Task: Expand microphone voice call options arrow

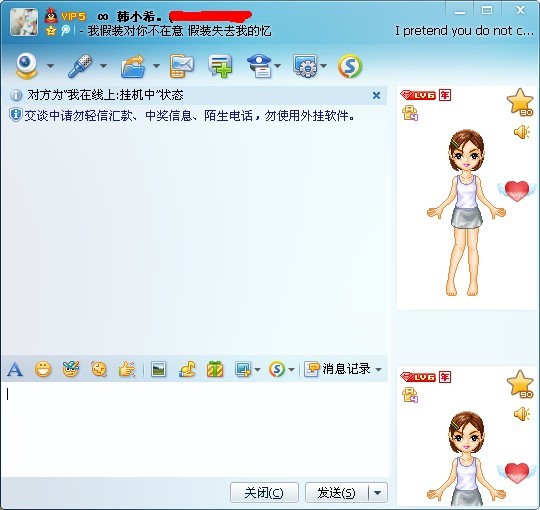Action: 103,65
